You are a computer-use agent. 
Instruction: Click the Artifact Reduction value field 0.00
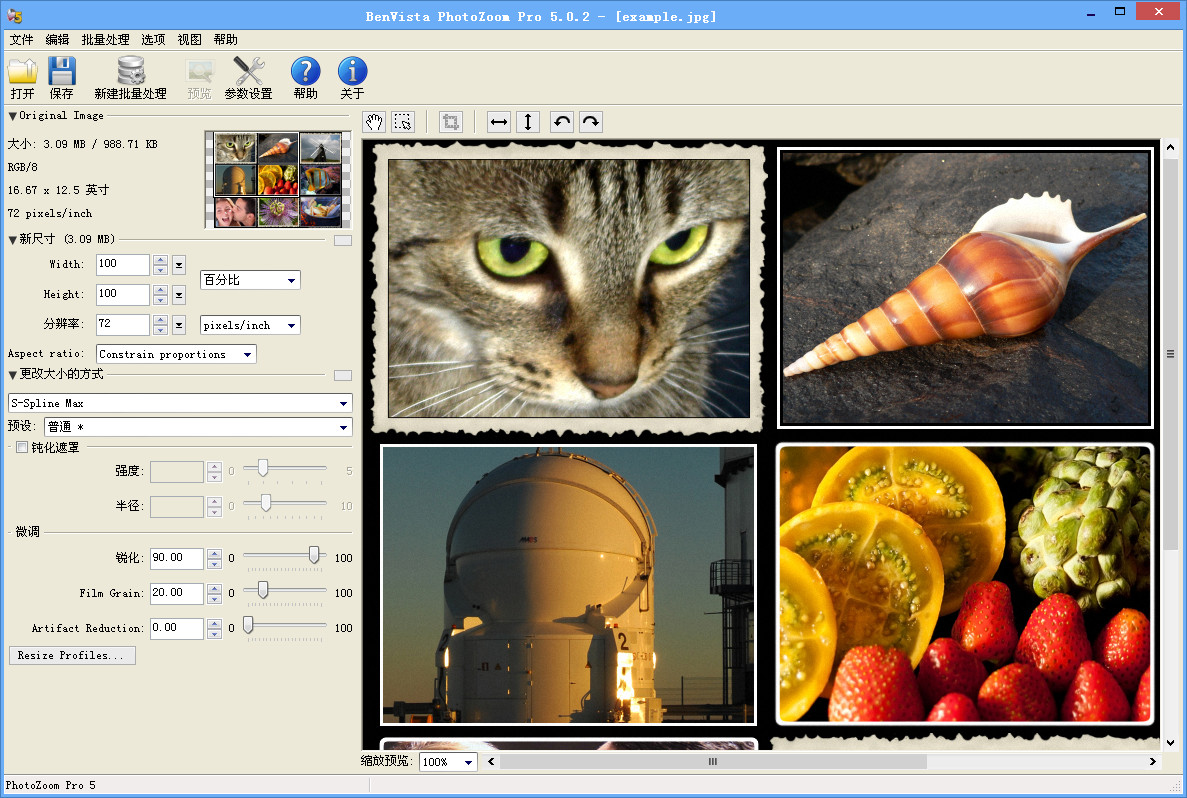pos(176,628)
